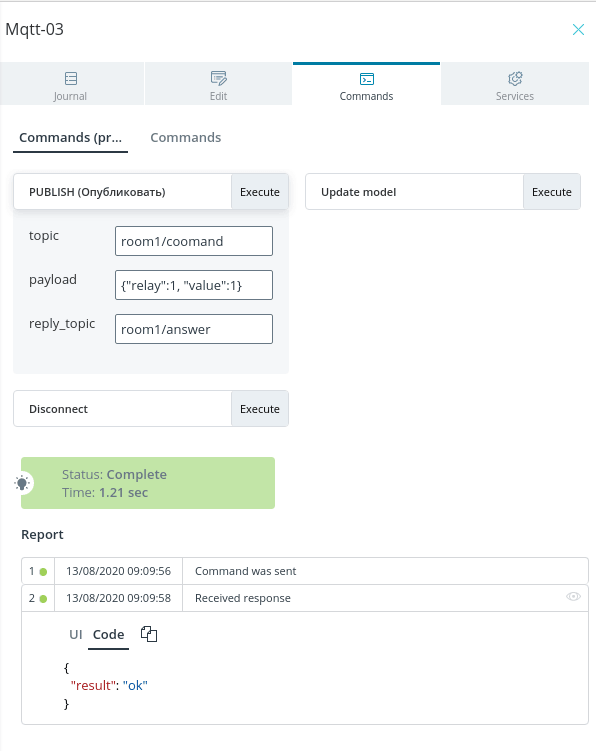Open the second Commands sub-tab
The height and width of the screenshot is (751, 596).
click(186, 137)
